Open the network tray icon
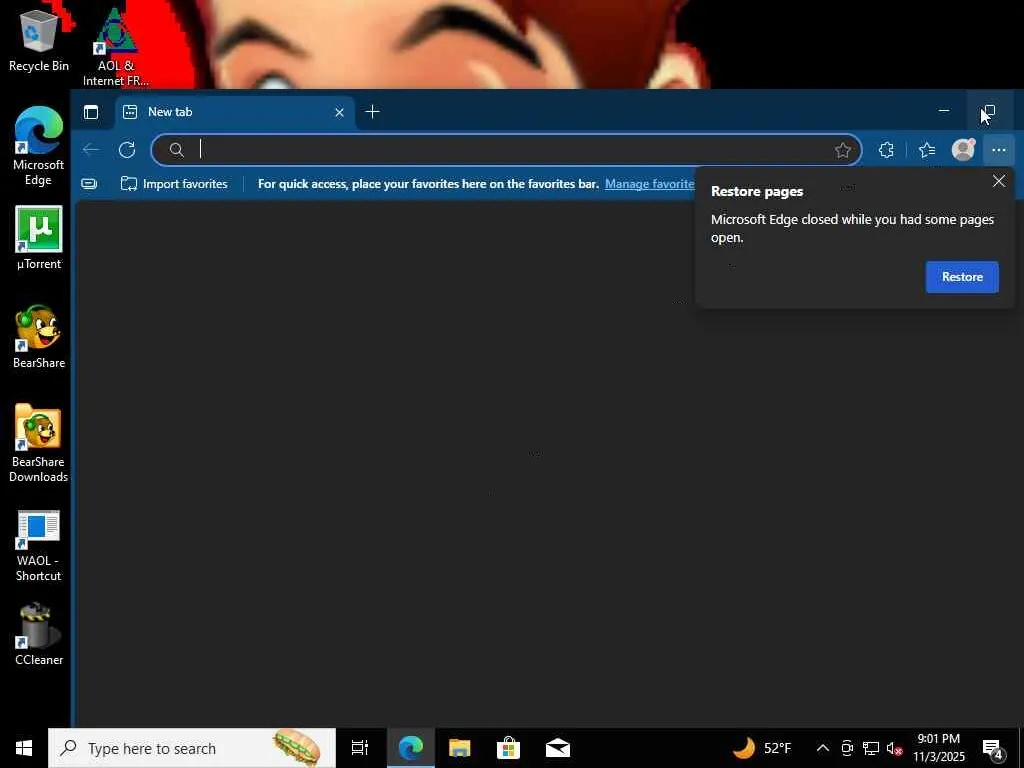The image size is (1024, 768). point(871,748)
